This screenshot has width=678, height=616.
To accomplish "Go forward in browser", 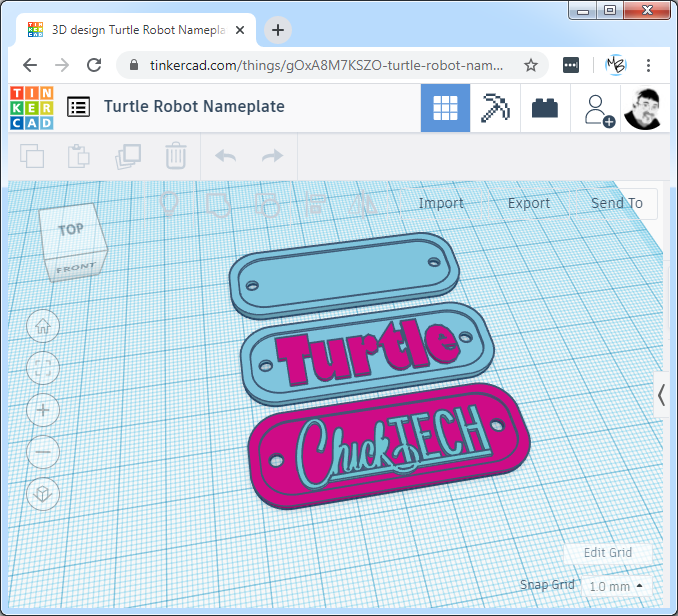I will [x=62, y=65].
